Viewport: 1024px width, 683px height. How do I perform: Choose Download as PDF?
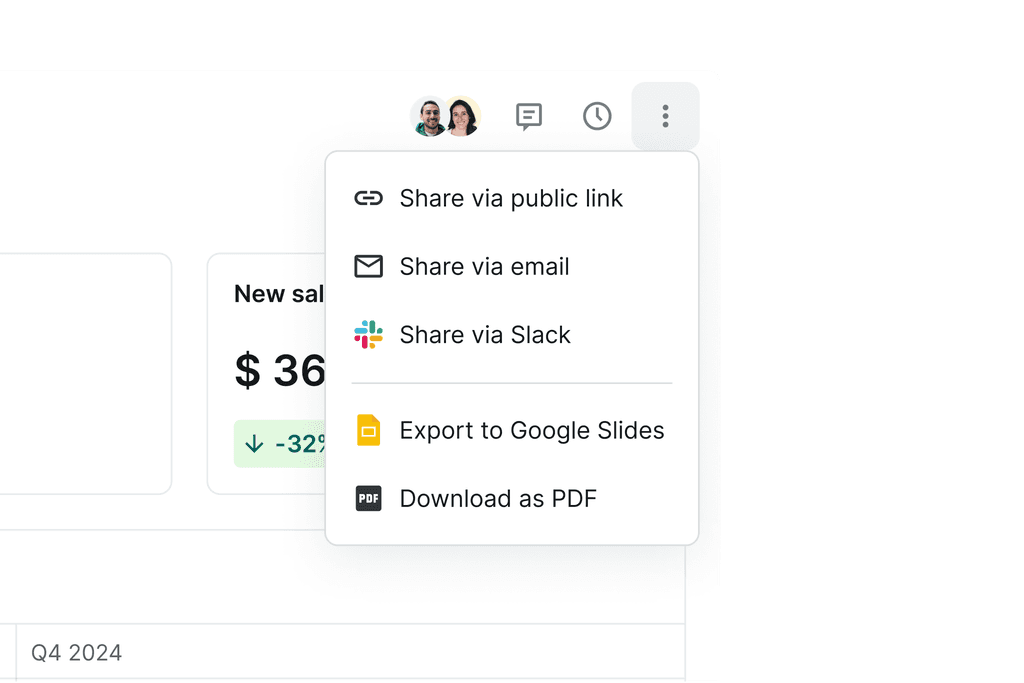pyautogui.click(x=498, y=498)
